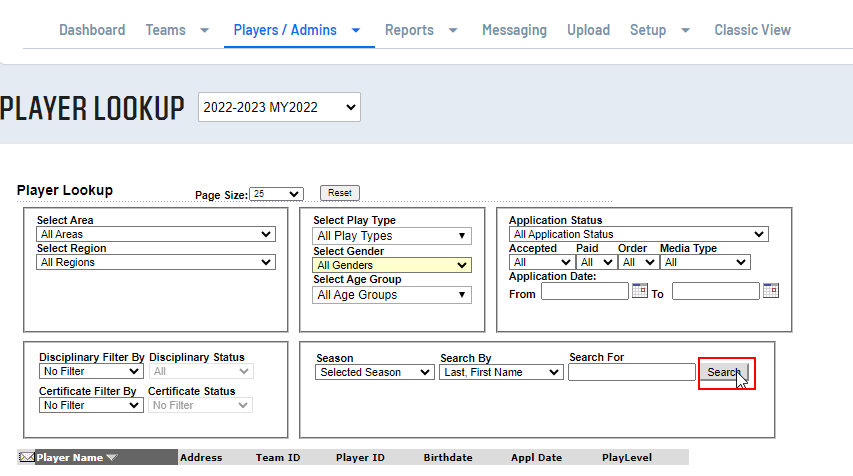Open the Reports menu

pos(421,30)
